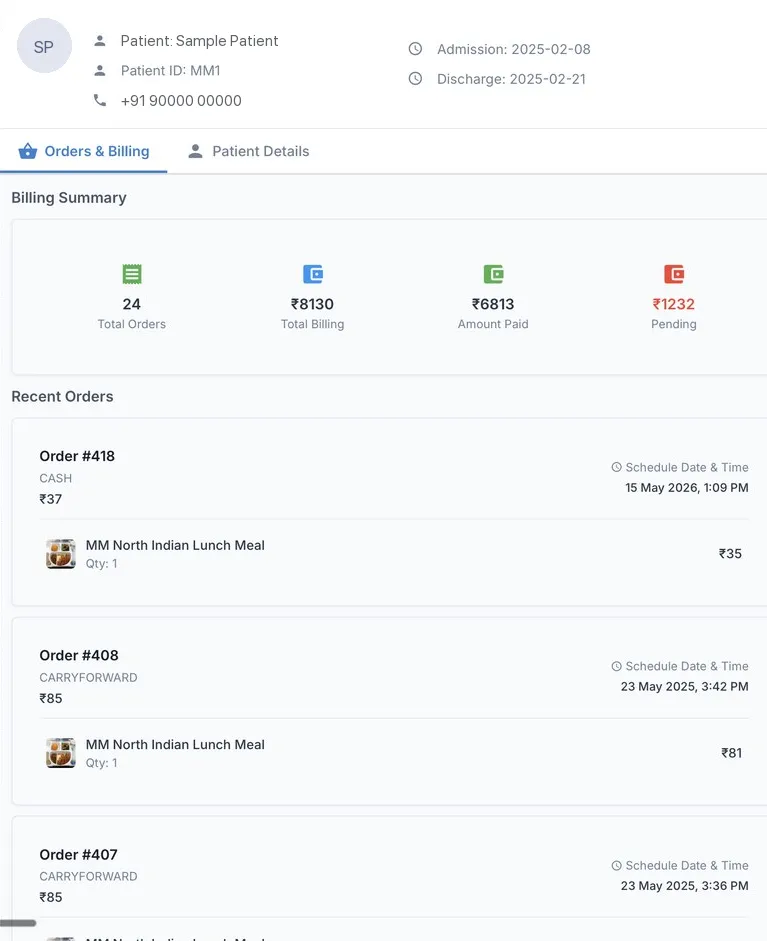This screenshot has height=941, width=767.
Task: Click the CASH payment label in Order #418
Action: tap(56, 478)
